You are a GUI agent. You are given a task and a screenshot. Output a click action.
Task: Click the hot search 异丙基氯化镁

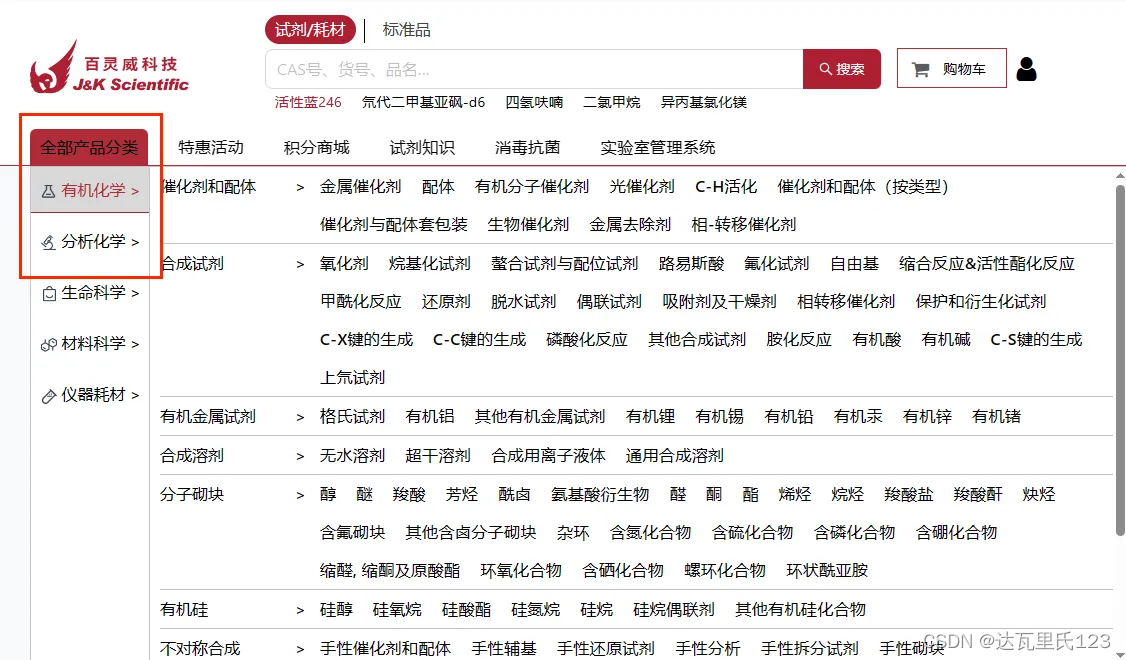coord(704,102)
